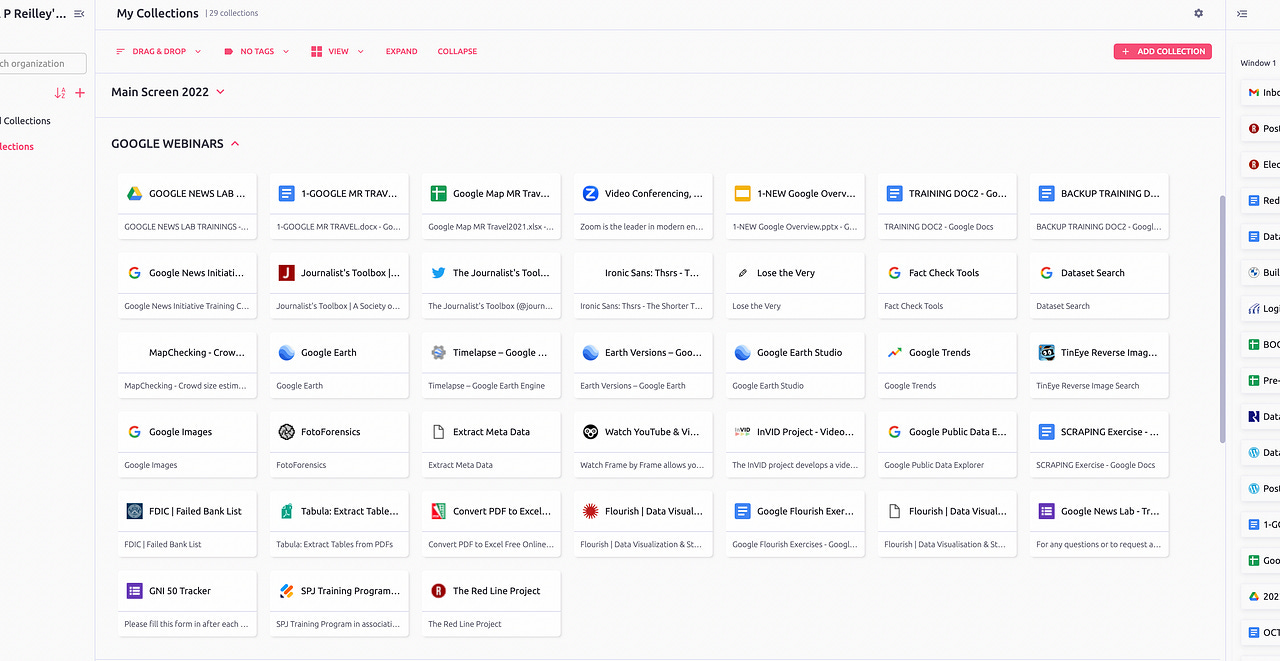Open the SPJ Training Program card
Image resolution: width=1280 pixels, height=661 pixels.
339,603
